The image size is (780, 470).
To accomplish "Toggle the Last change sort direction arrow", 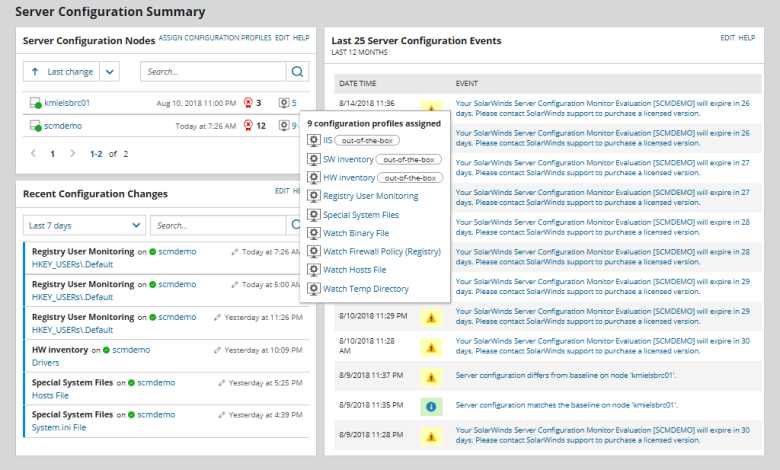I will pyautogui.click(x=35, y=72).
